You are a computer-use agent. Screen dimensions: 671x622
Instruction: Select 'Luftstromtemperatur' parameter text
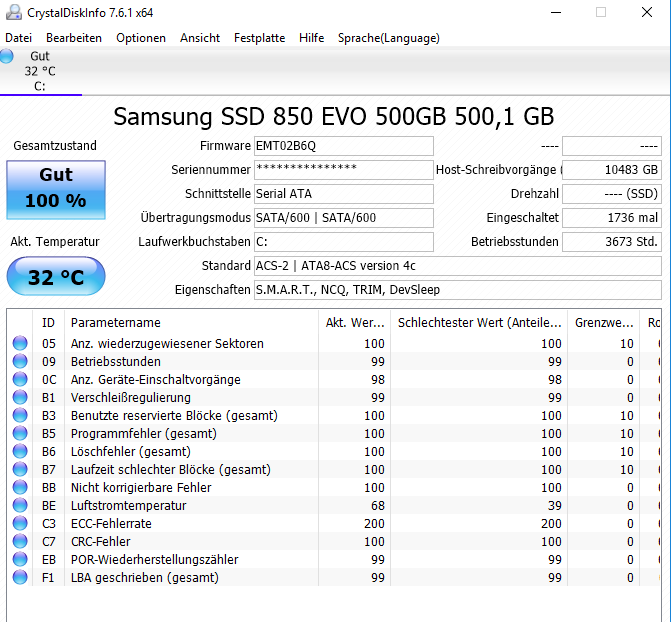click(x=128, y=506)
